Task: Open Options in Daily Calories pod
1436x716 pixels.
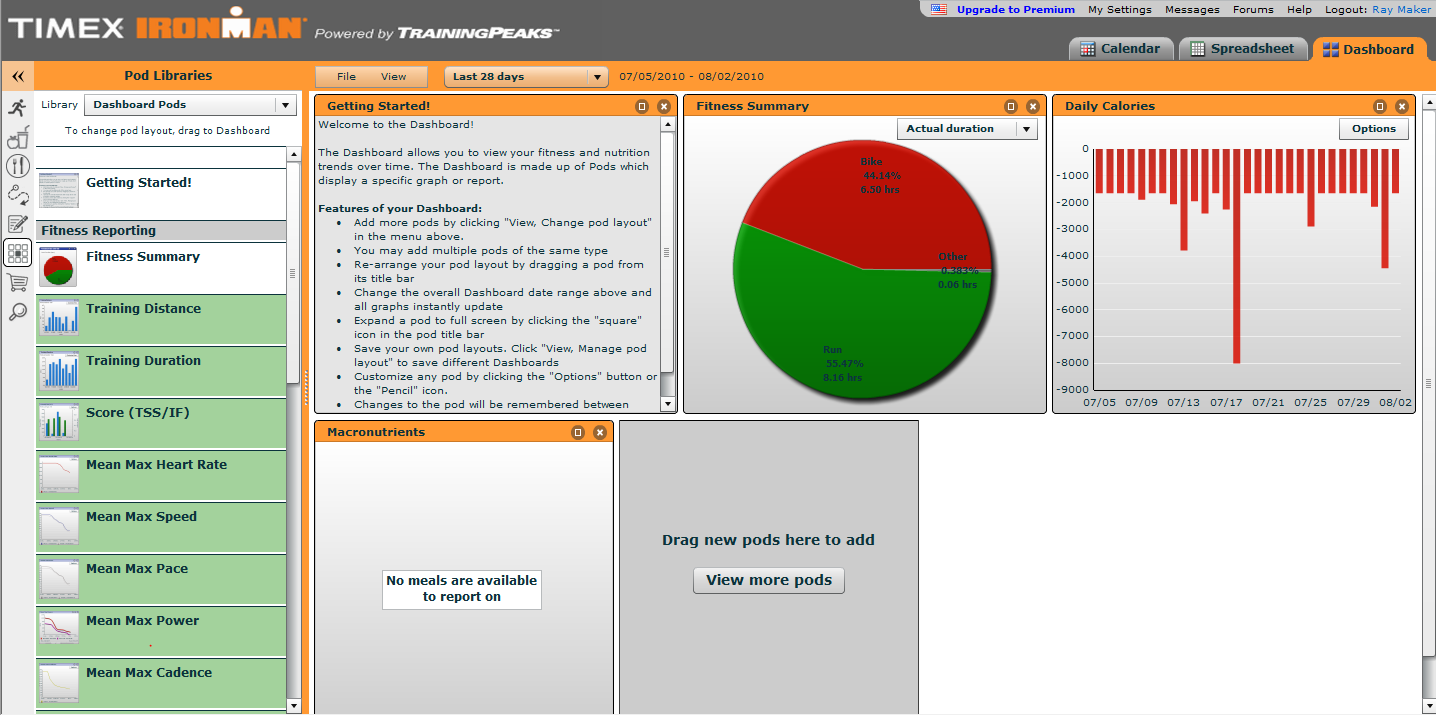Action: tap(1373, 129)
